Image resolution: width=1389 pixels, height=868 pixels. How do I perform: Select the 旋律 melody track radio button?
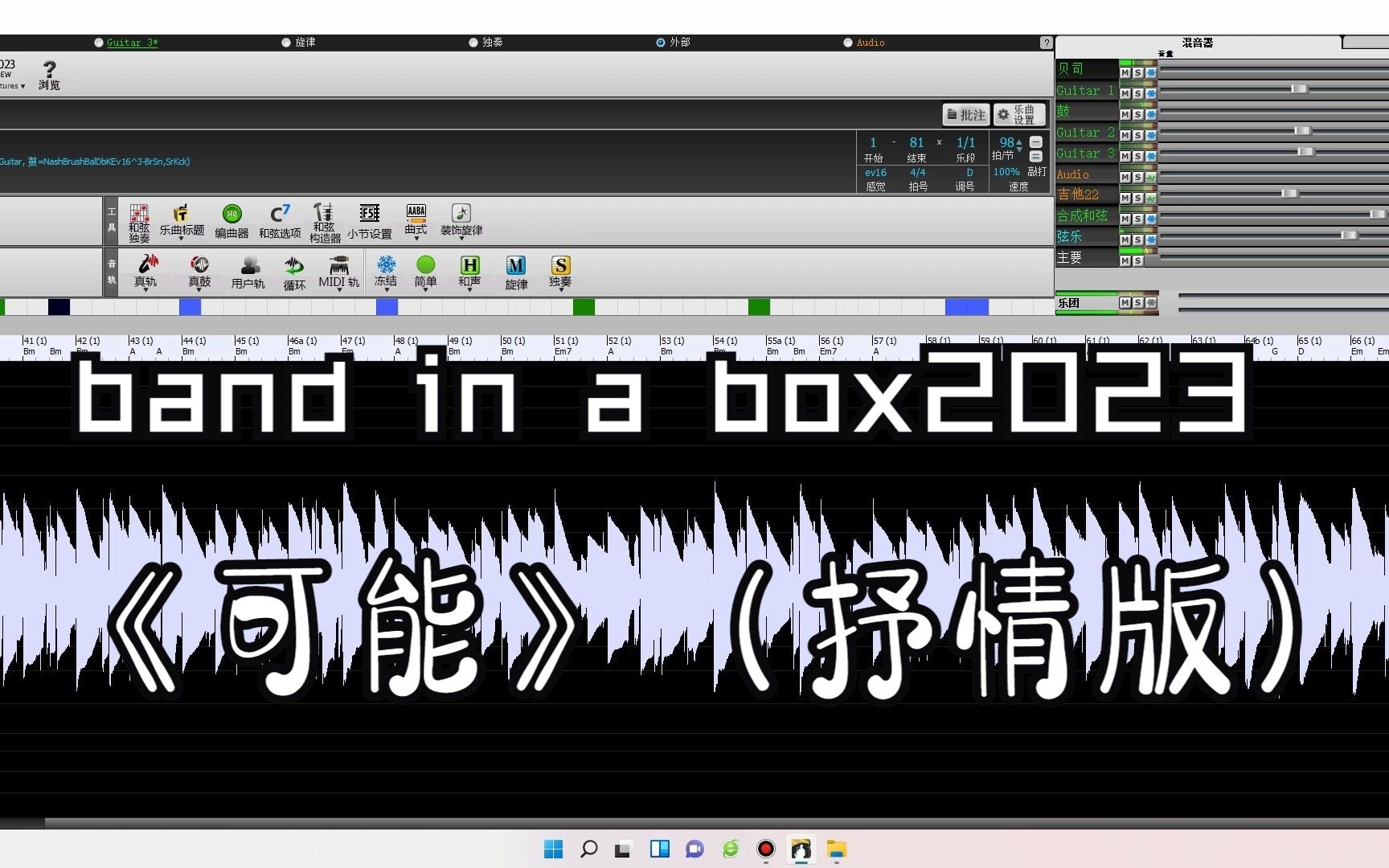click(x=286, y=43)
